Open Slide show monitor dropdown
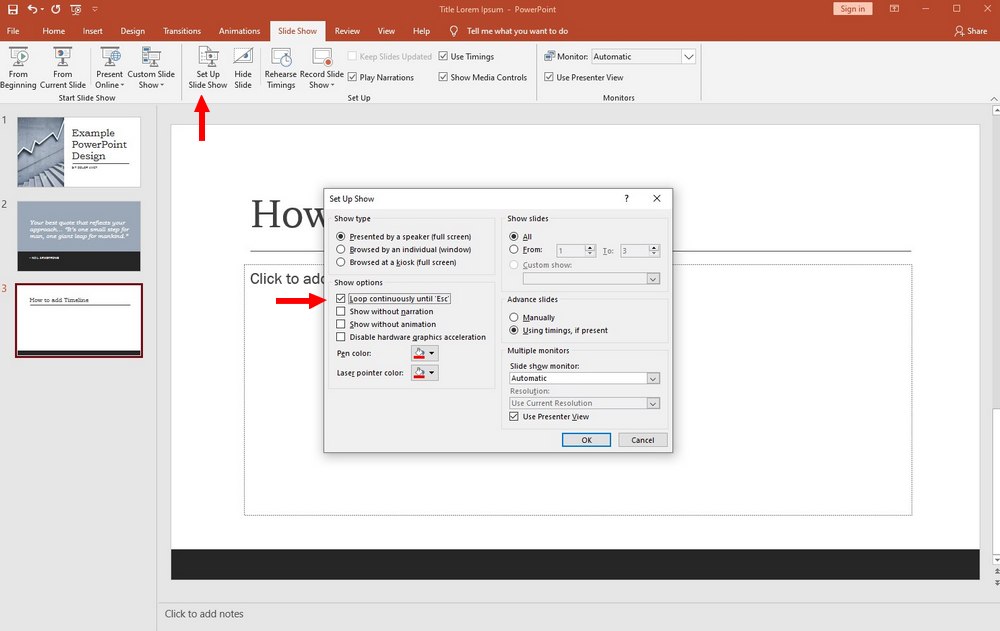This screenshot has height=631, width=1000. (653, 378)
